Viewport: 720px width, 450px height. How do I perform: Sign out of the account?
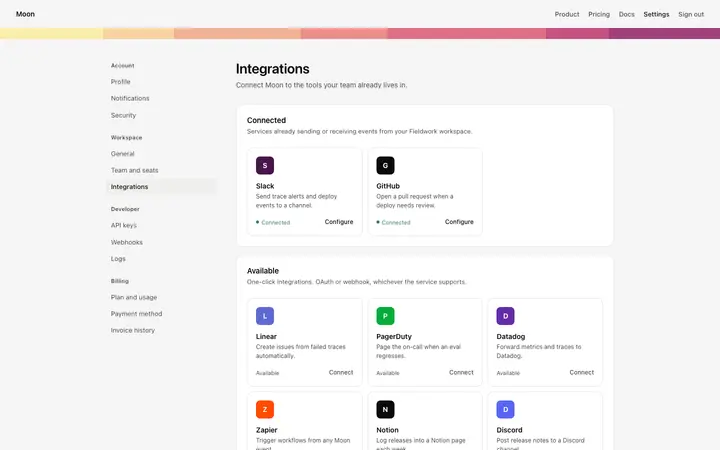click(691, 14)
